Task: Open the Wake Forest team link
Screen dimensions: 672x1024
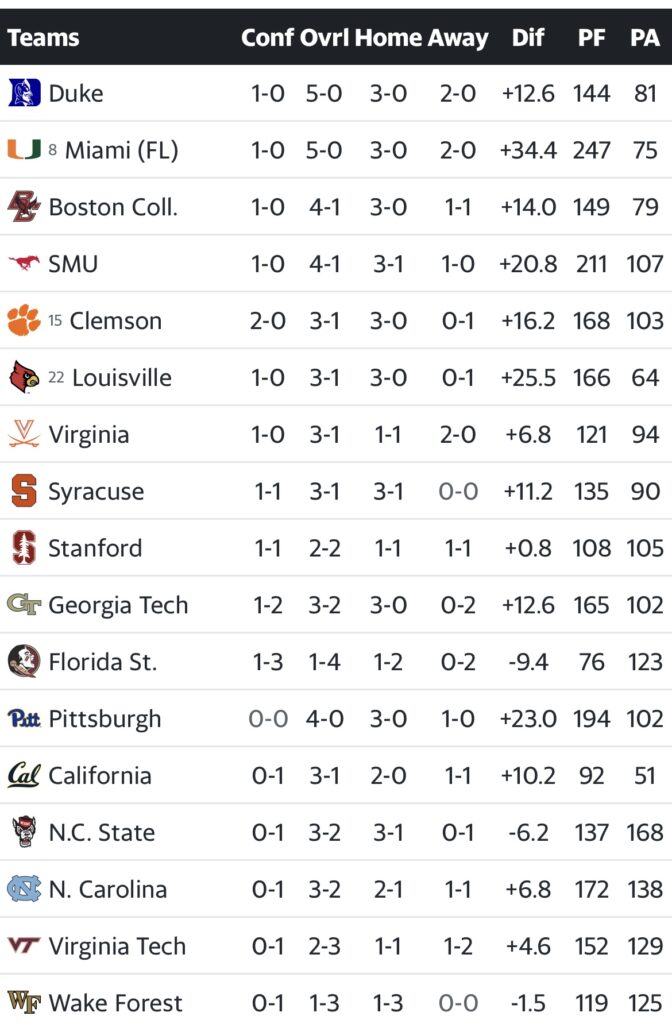Action: (x=115, y=1003)
